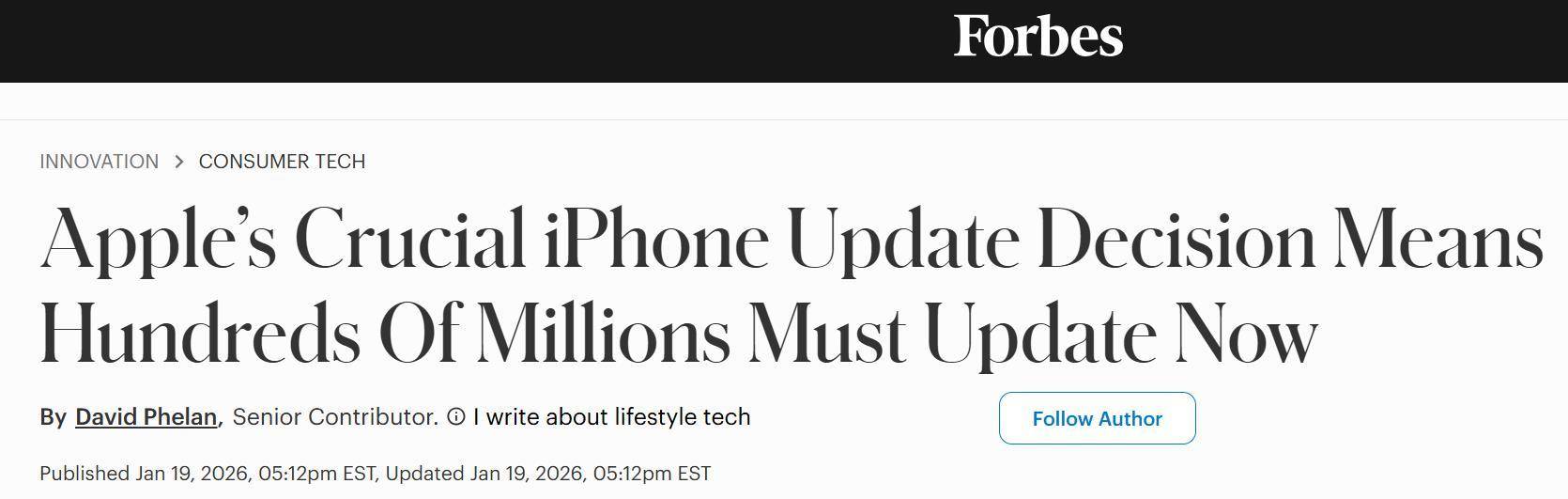The width and height of the screenshot is (1568, 499).
Task: Click the "Senior Contributor" label
Action: [334, 416]
